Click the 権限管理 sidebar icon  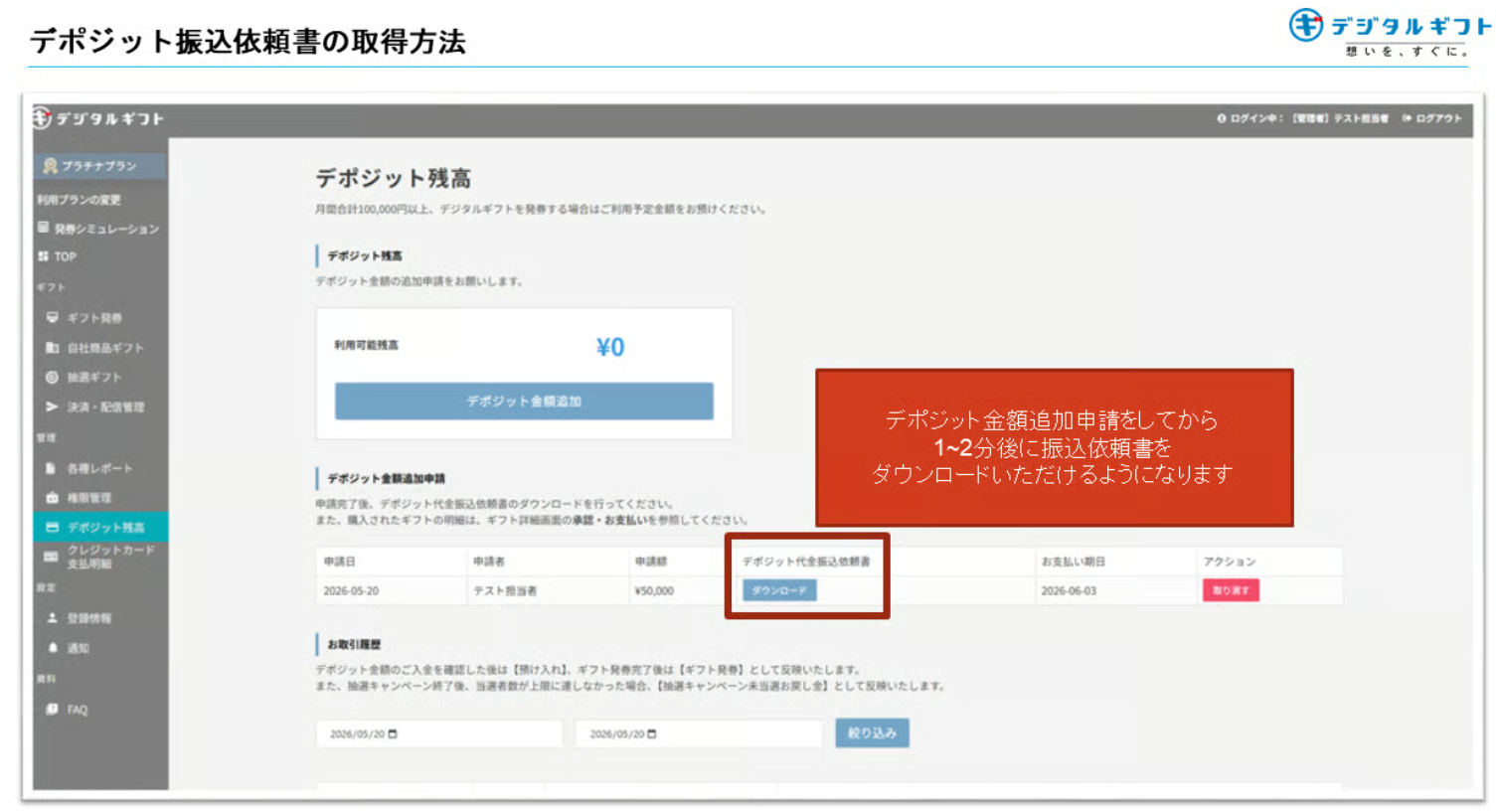coord(53,498)
